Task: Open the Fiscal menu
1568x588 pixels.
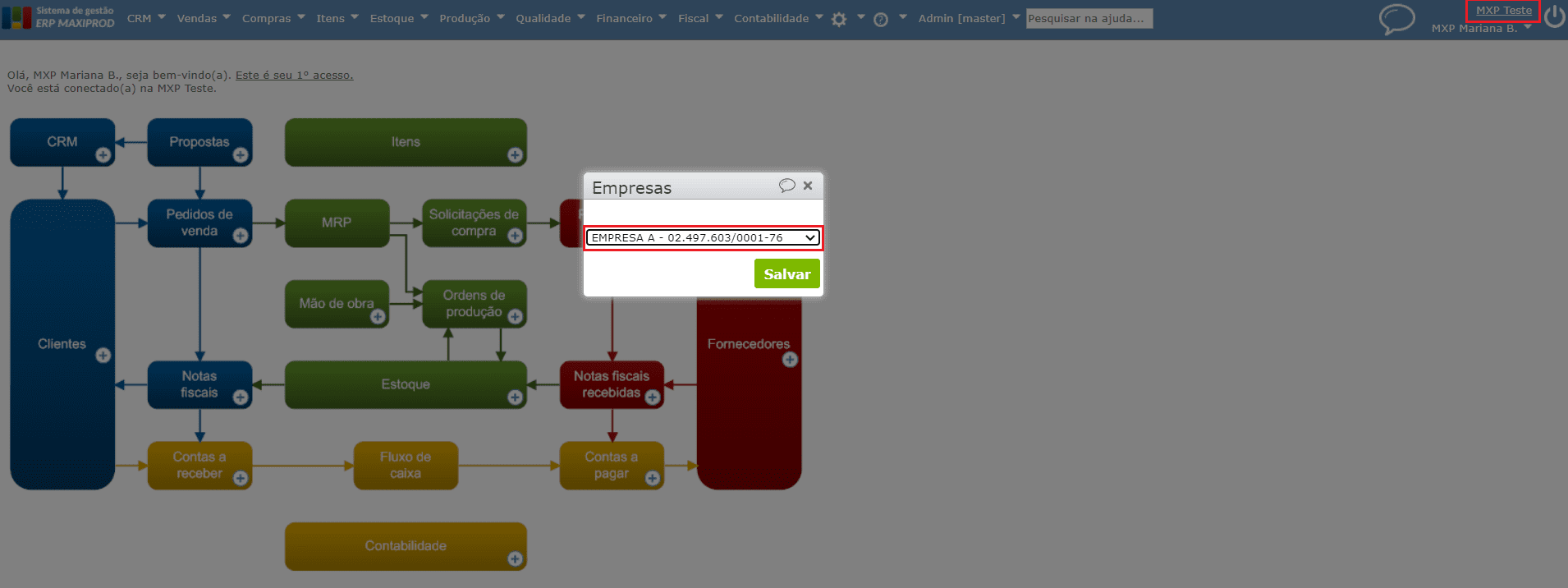Action: 700,18
